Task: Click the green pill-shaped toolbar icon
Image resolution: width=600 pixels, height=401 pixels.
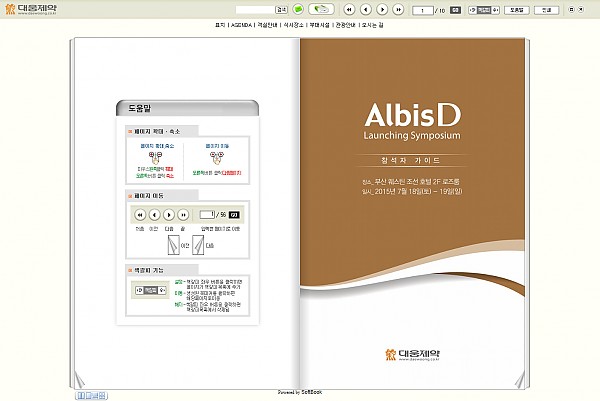Action: 320,9
